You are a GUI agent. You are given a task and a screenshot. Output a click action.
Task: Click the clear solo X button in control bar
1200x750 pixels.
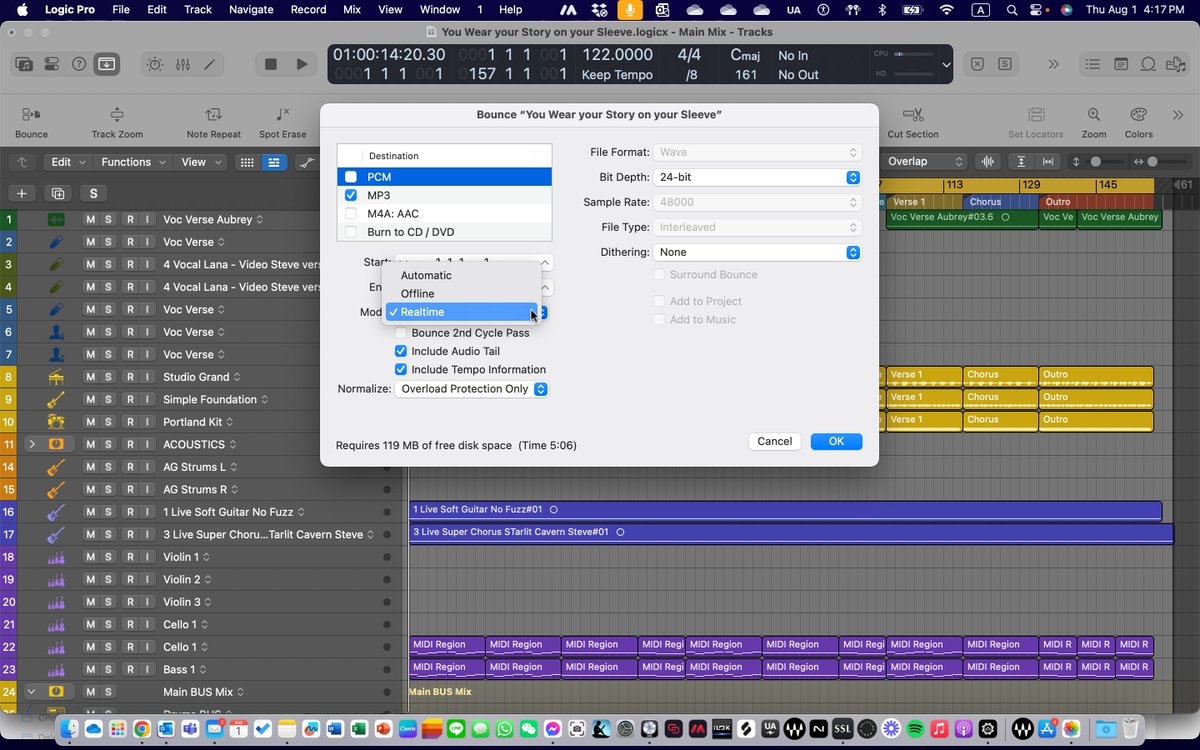pos(978,64)
